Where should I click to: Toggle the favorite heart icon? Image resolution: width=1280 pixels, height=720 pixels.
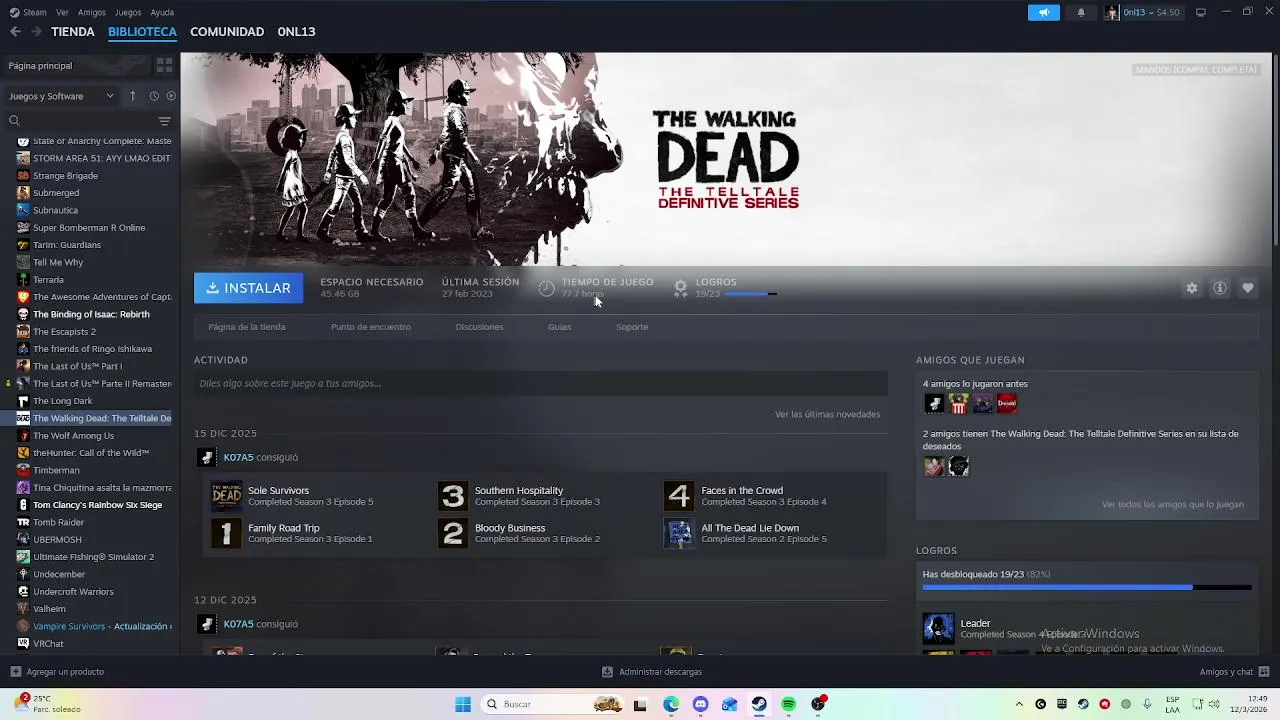click(x=1248, y=288)
